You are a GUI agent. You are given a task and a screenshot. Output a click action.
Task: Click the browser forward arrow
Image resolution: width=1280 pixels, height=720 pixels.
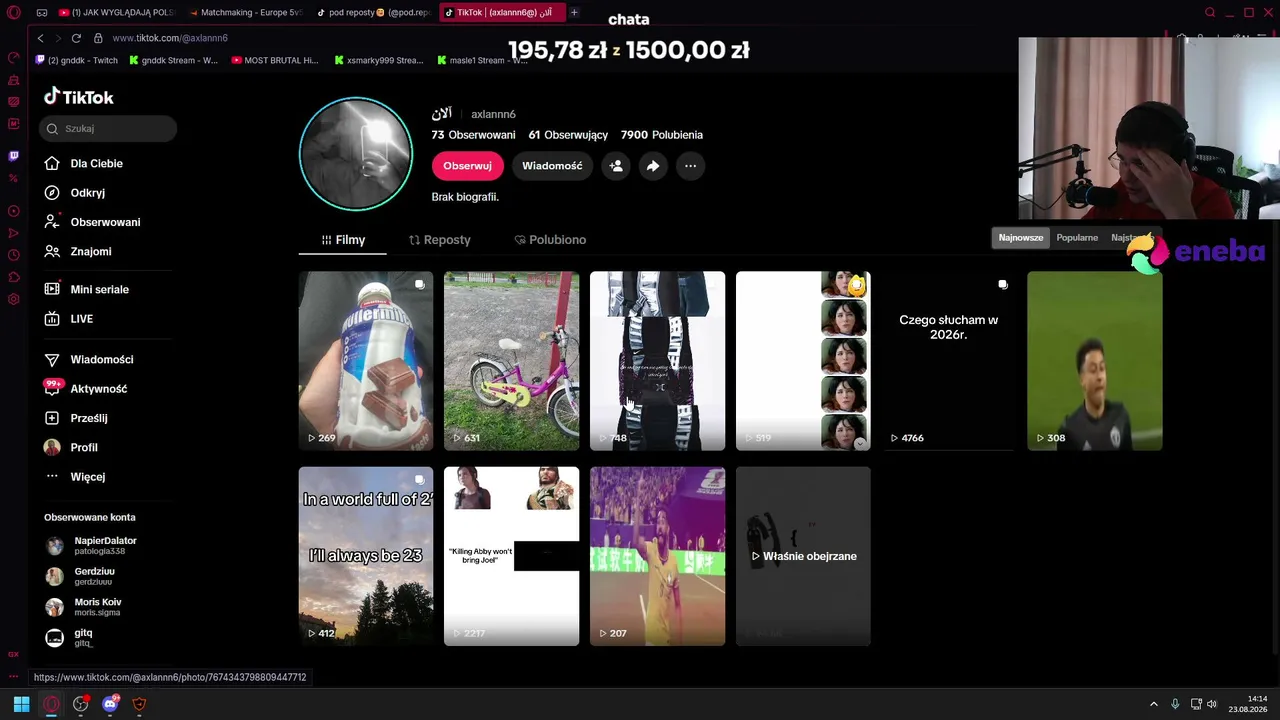coord(58,38)
